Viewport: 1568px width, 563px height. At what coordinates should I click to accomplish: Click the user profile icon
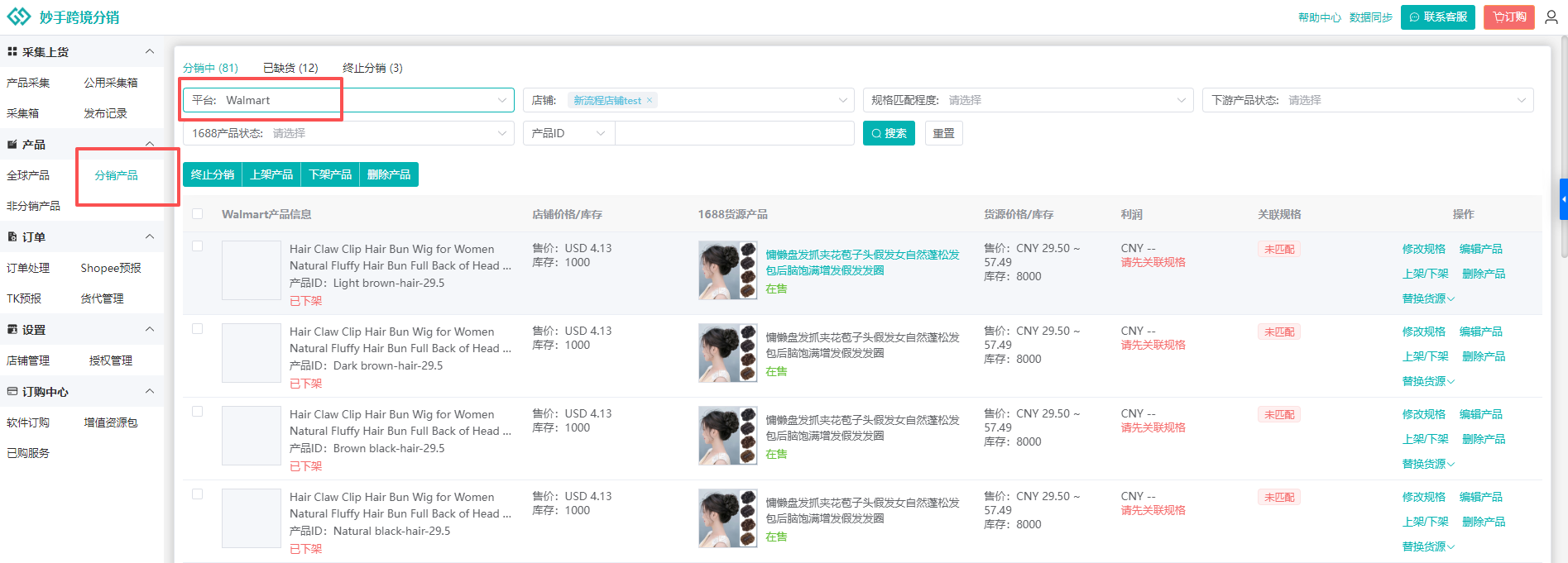(1551, 17)
